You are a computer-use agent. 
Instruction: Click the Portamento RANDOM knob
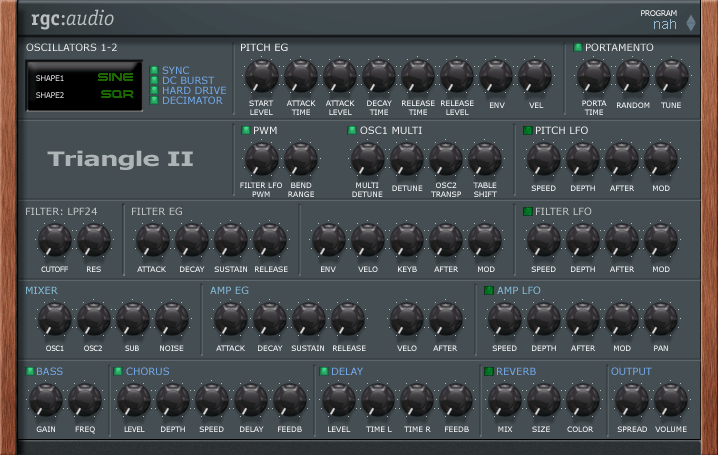(x=632, y=76)
